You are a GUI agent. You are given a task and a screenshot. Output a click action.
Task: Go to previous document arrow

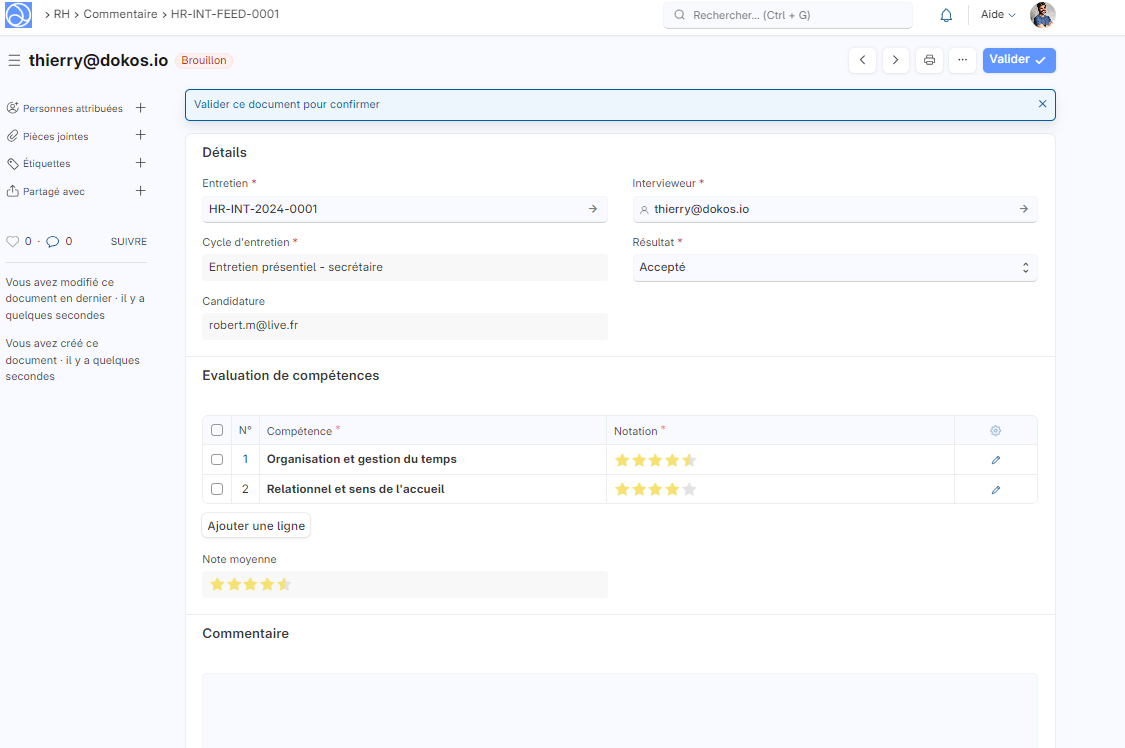pos(863,60)
